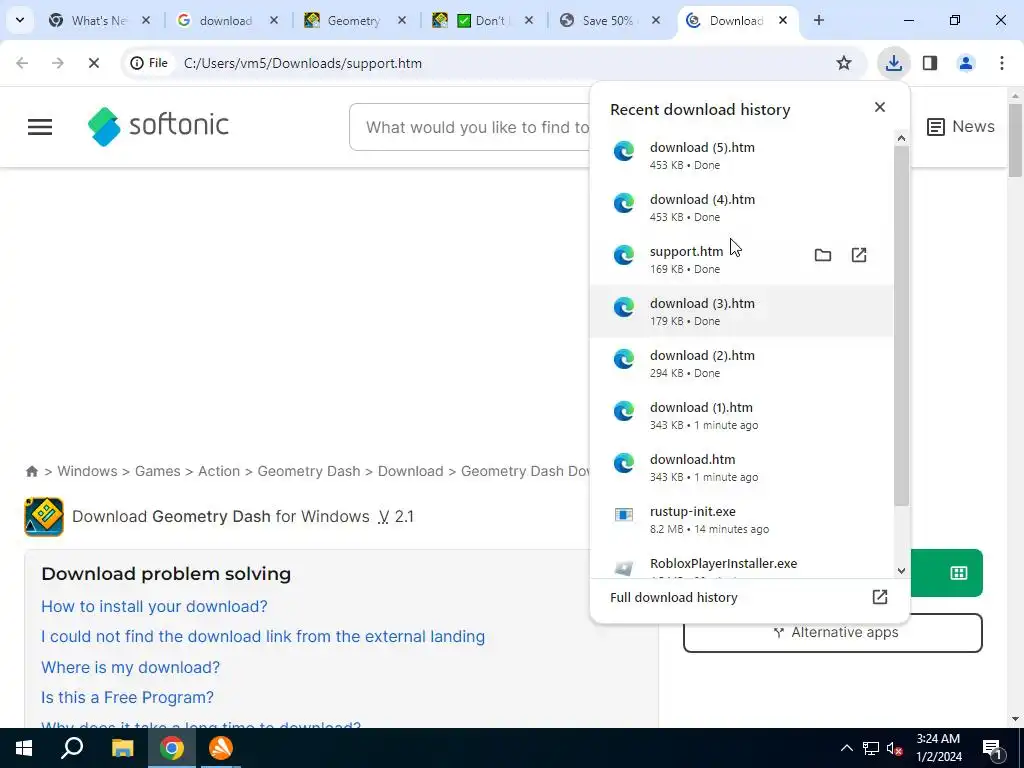This screenshot has height=768, width=1024.
Task: Click the Games breadcrumb link
Action: tap(157, 471)
